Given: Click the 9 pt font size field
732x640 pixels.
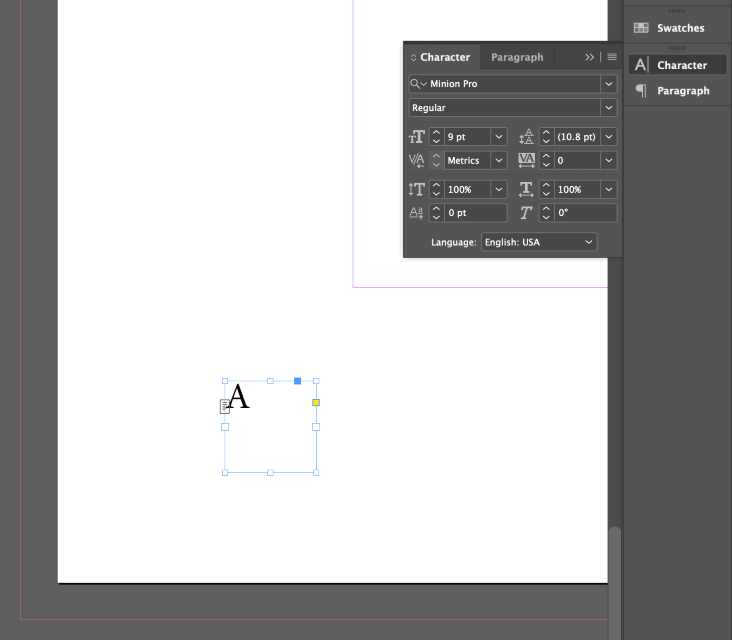Looking at the screenshot, I should pos(467,137).
